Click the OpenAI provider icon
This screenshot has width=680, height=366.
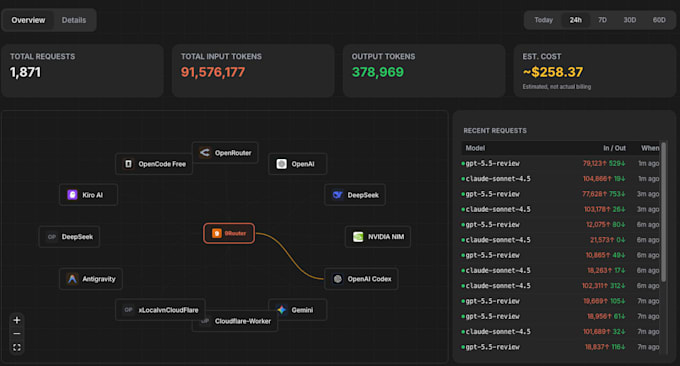pos(281,164)
